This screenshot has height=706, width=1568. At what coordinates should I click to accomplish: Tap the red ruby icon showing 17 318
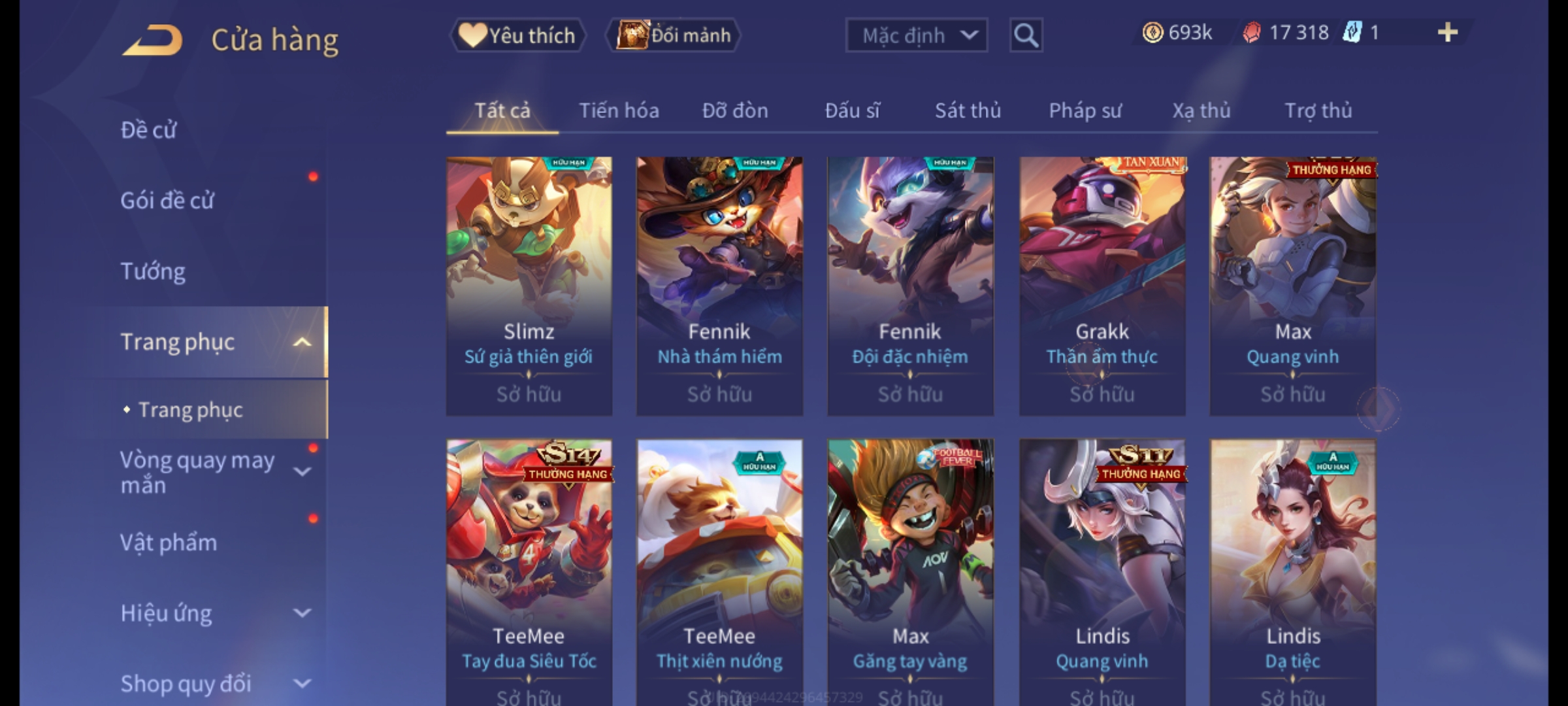tap(1252, 33)
